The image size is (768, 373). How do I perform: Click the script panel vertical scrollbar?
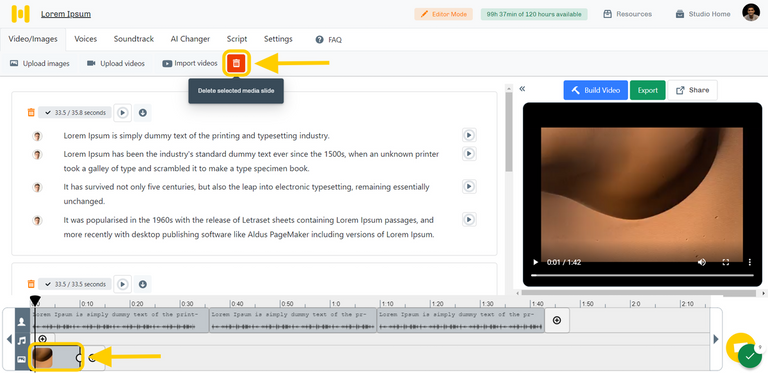(508, 132)
